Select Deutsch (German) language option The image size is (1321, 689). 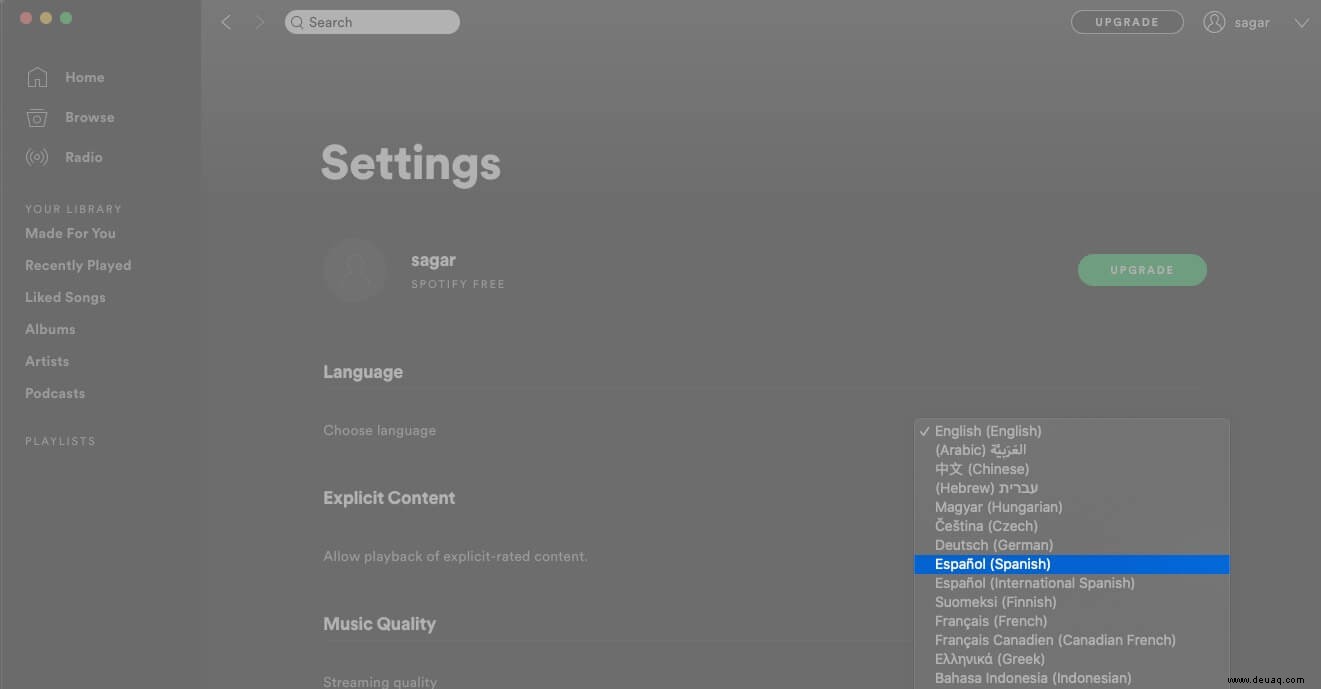click(x=1072, y=545)
